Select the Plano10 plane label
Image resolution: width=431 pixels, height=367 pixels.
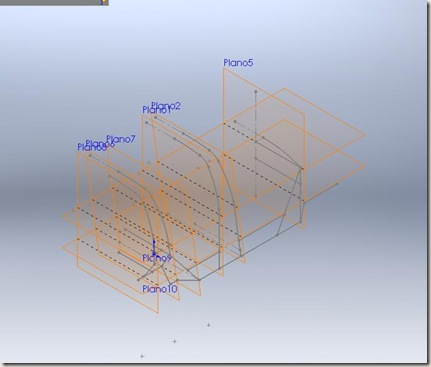tap(160, 289)
